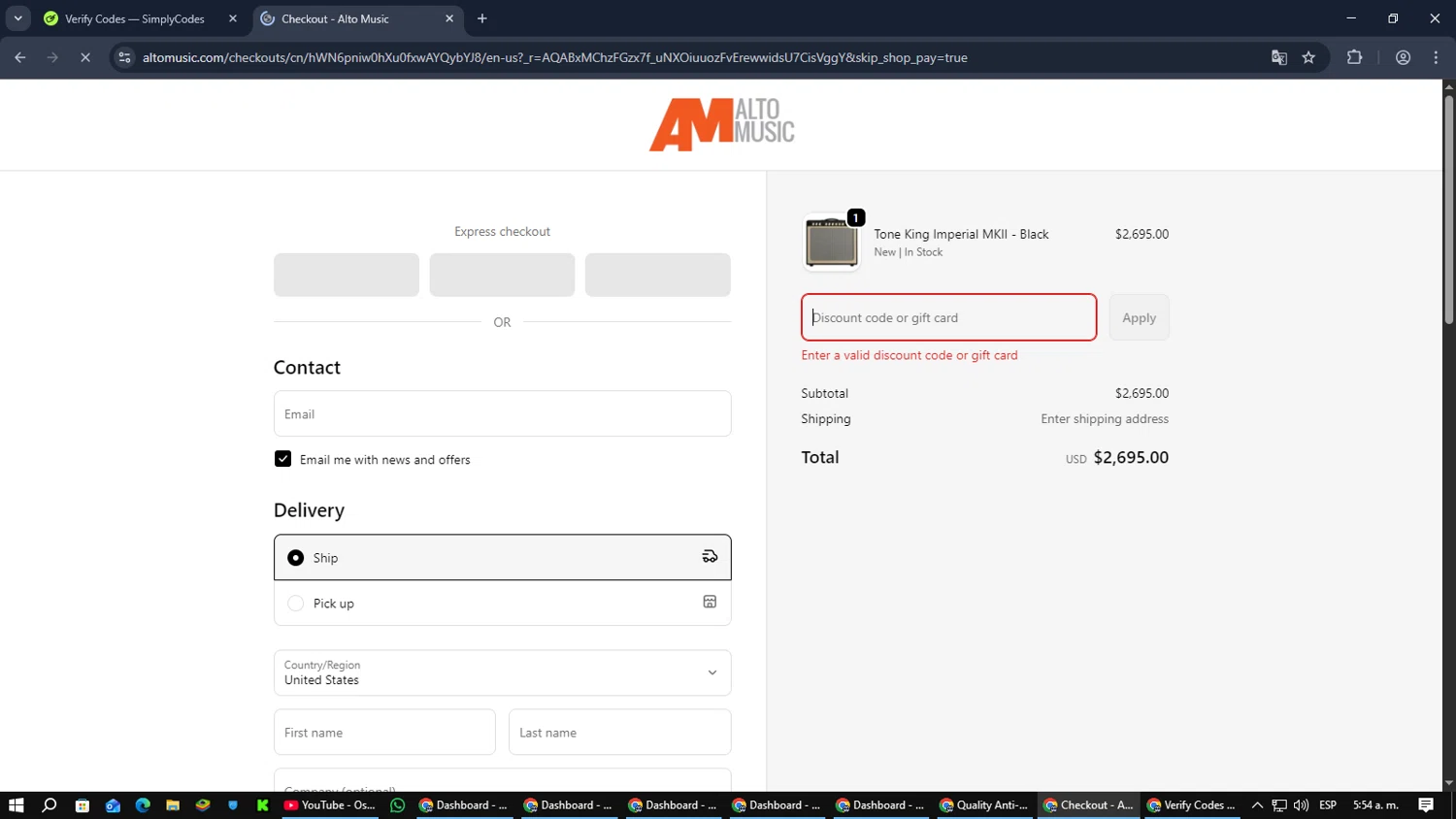Close the Verify Codes — SimplyCodes tab
This screenshot has width=1456, height=819.
233,18
